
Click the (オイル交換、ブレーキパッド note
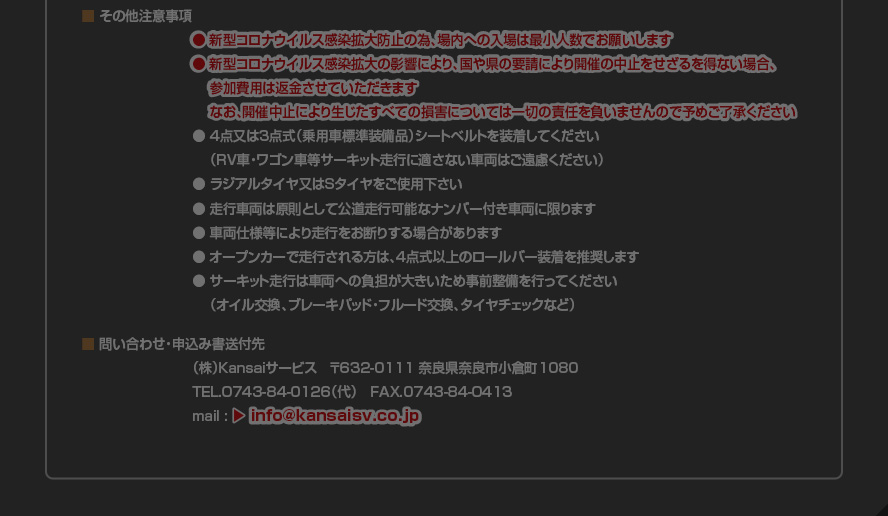pos(392,305)
